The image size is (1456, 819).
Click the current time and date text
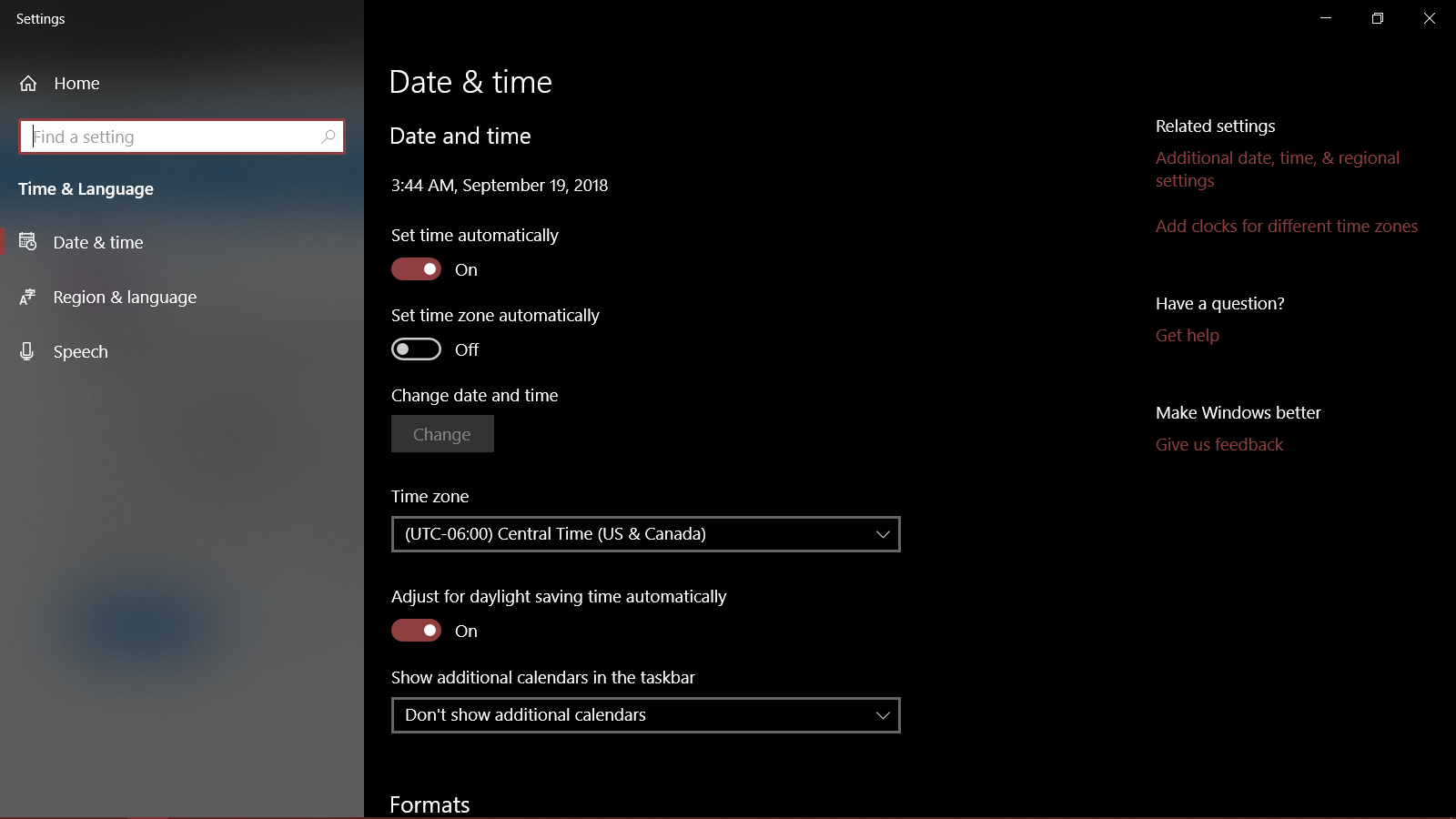[500, 186]
